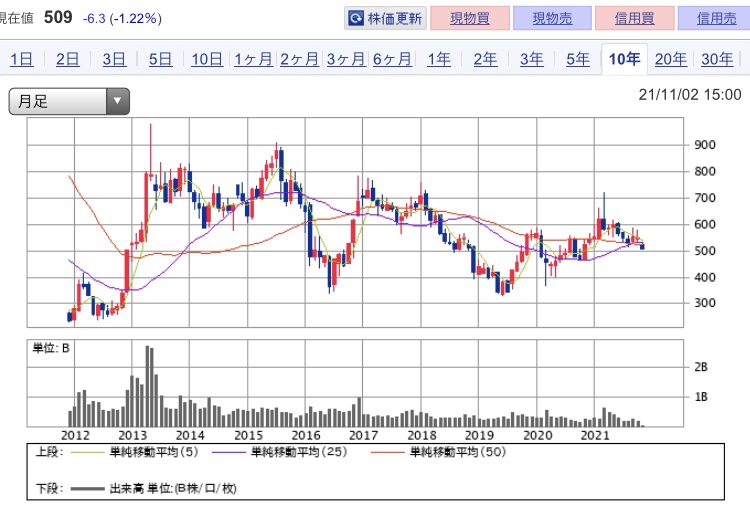This screenshot has height=505, width=750.
Task: Click the 単位: B label in volume chart
Action: (x=51, y=348)
